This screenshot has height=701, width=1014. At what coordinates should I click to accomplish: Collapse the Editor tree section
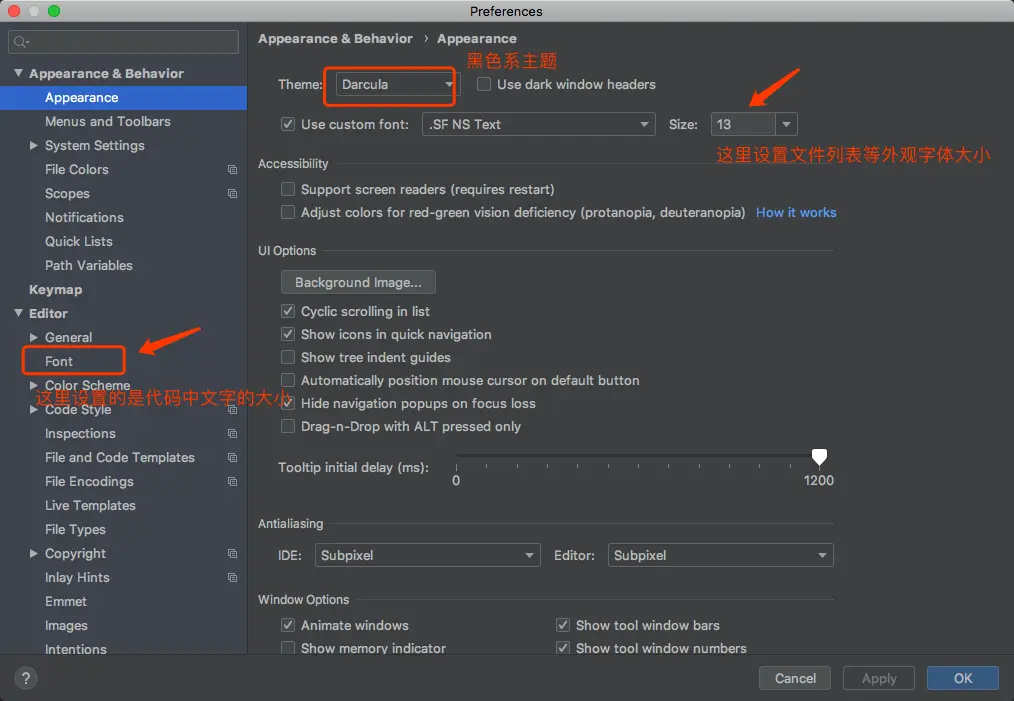[18, 313]
